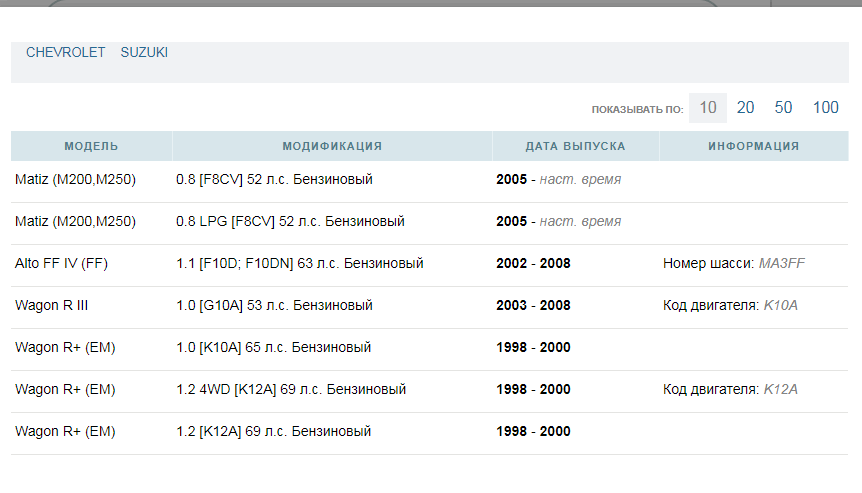Click the ИНФОРМАЦИЯ column header
Image resolution: width=862 pixels, height=493 pixels.
753,146
